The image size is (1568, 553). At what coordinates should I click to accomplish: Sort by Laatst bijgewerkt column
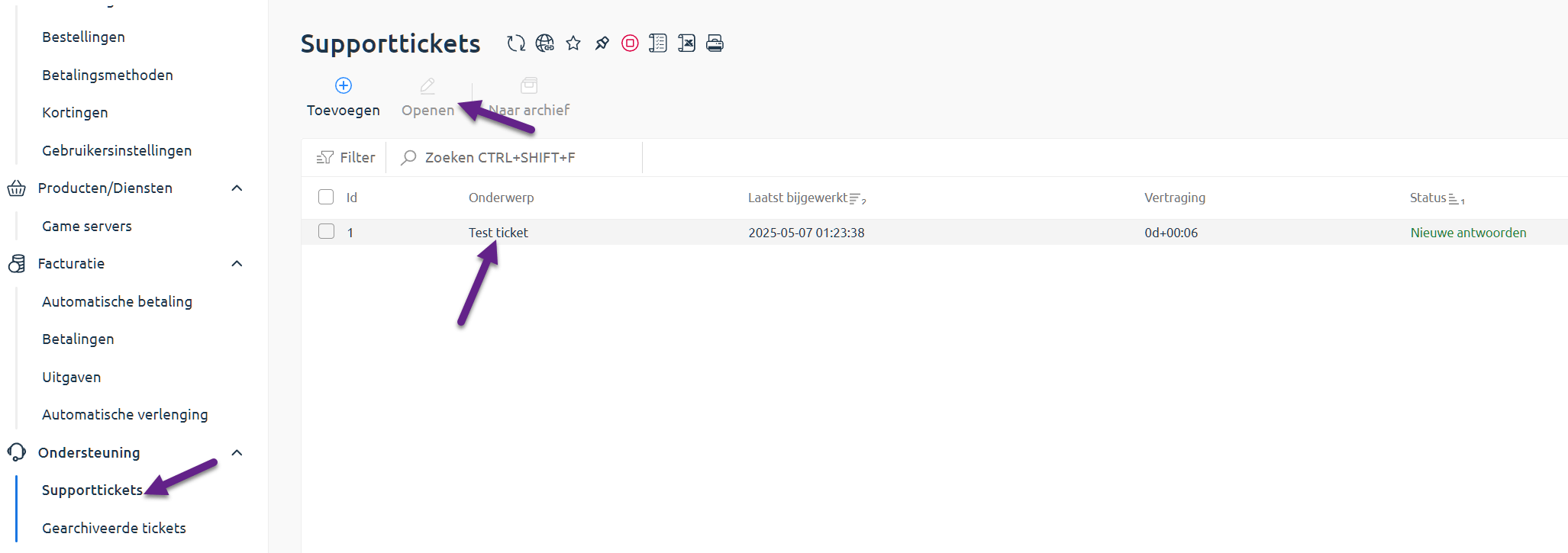coord(798,198)
